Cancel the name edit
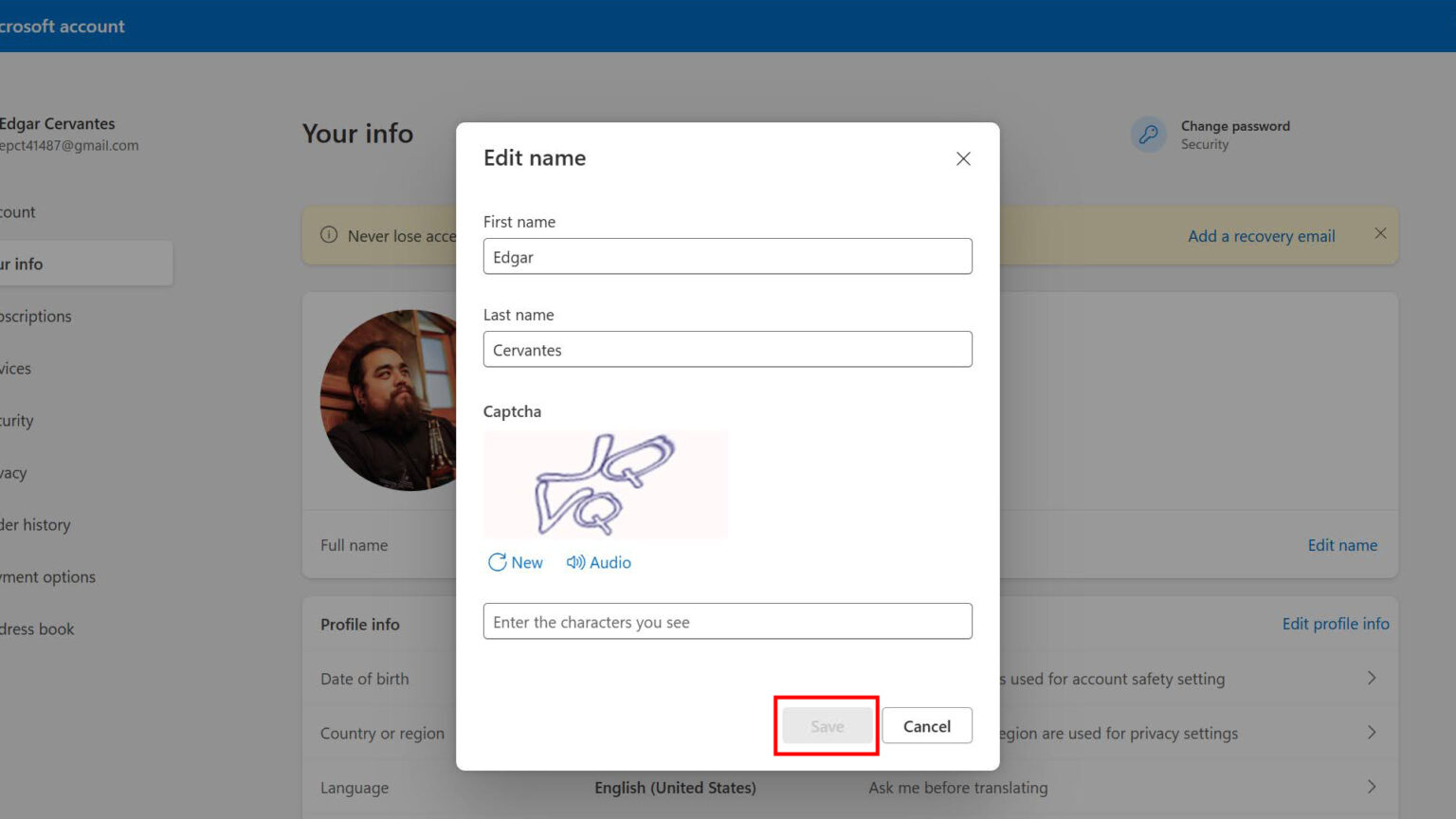Screen dimensions: 1456x819 (926, 726)
